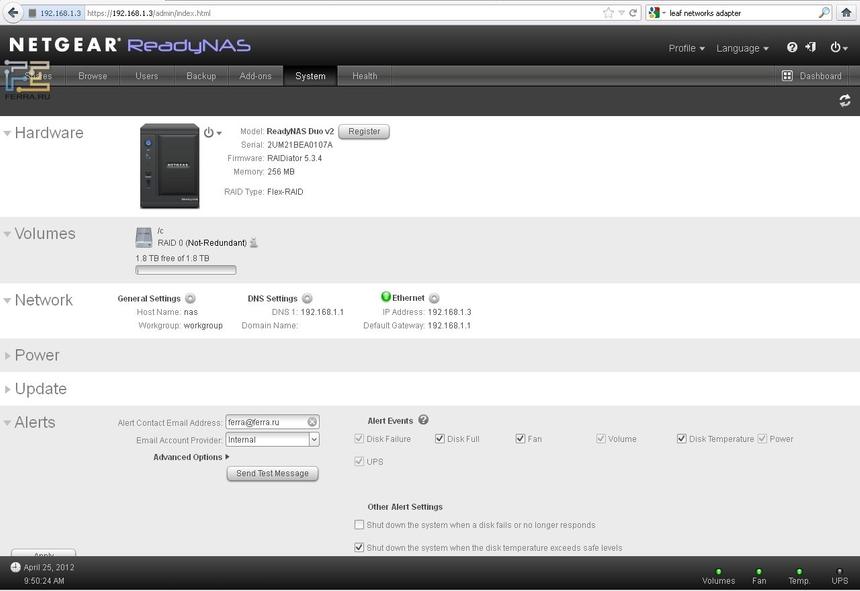Open DNS Settings gear icon

coord(307,298)
